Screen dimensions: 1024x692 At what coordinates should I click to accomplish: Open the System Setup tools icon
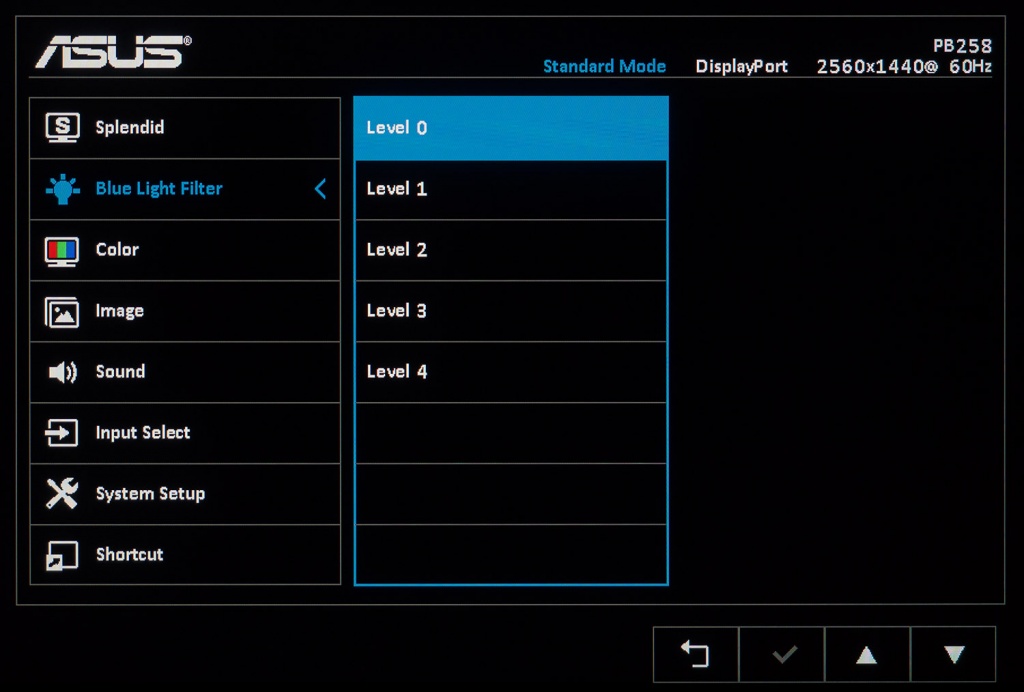coord(62,494)
